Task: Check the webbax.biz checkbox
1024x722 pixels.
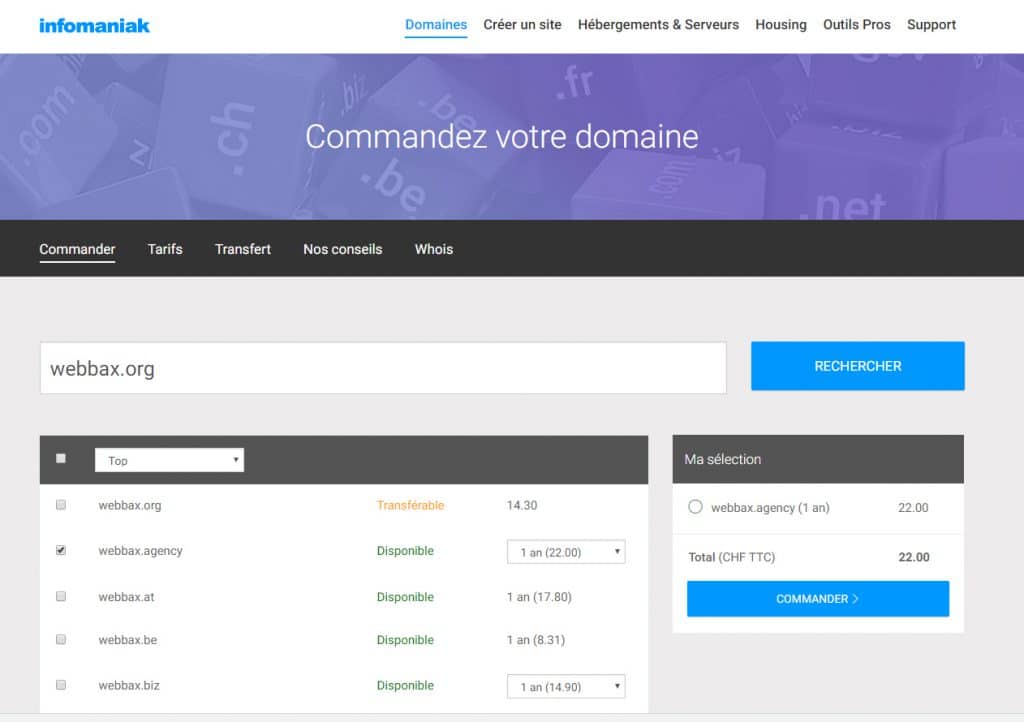Action: tap(61, 685)
